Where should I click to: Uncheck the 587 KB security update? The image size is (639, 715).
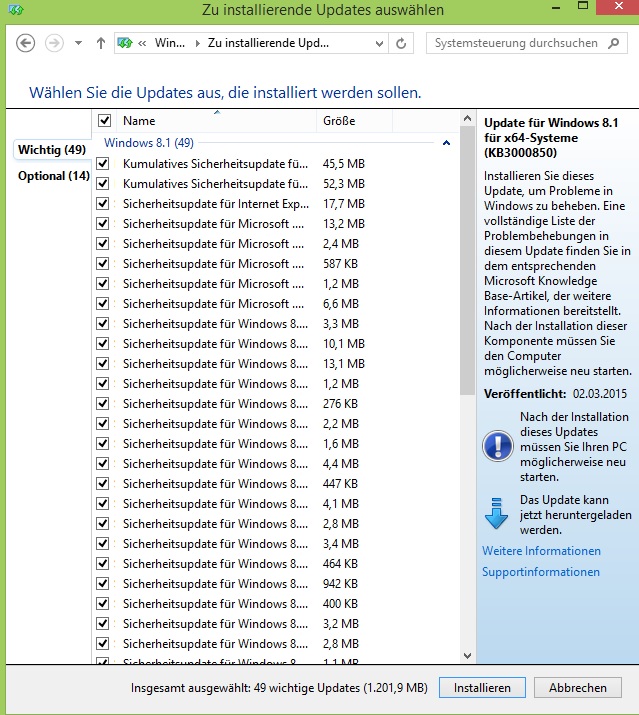tap(103, 264)
